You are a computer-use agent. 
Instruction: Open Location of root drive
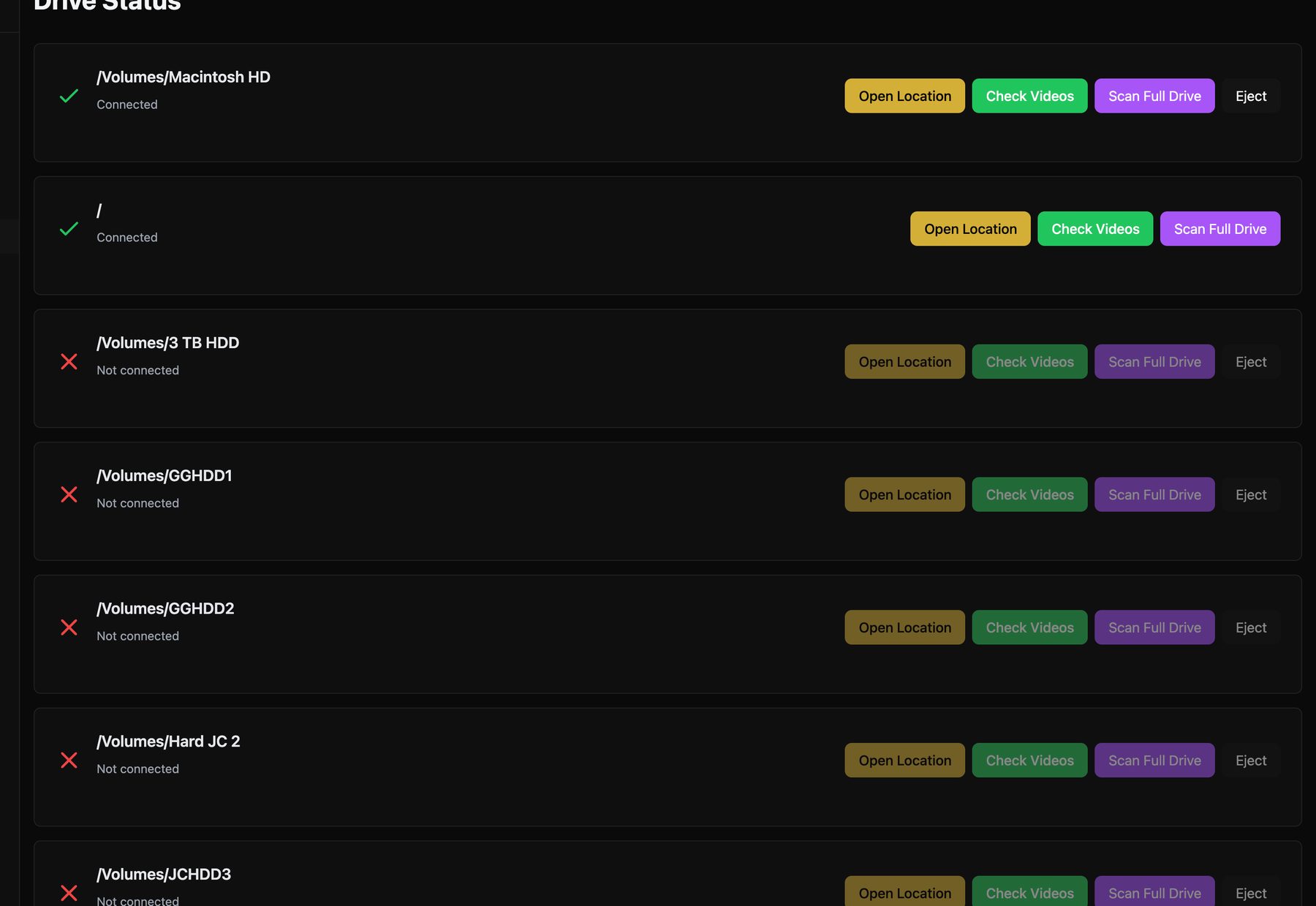pyautogui.click(x=970, y=229)
